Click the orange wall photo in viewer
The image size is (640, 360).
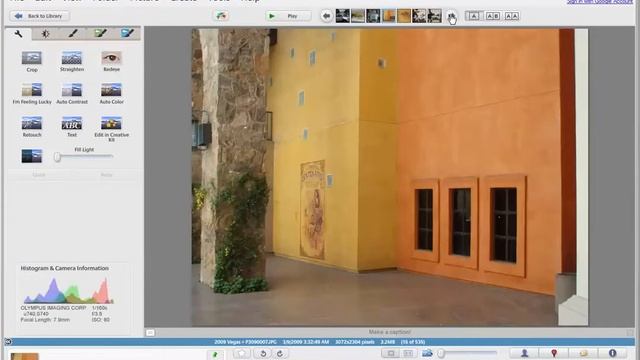(390, 177)
